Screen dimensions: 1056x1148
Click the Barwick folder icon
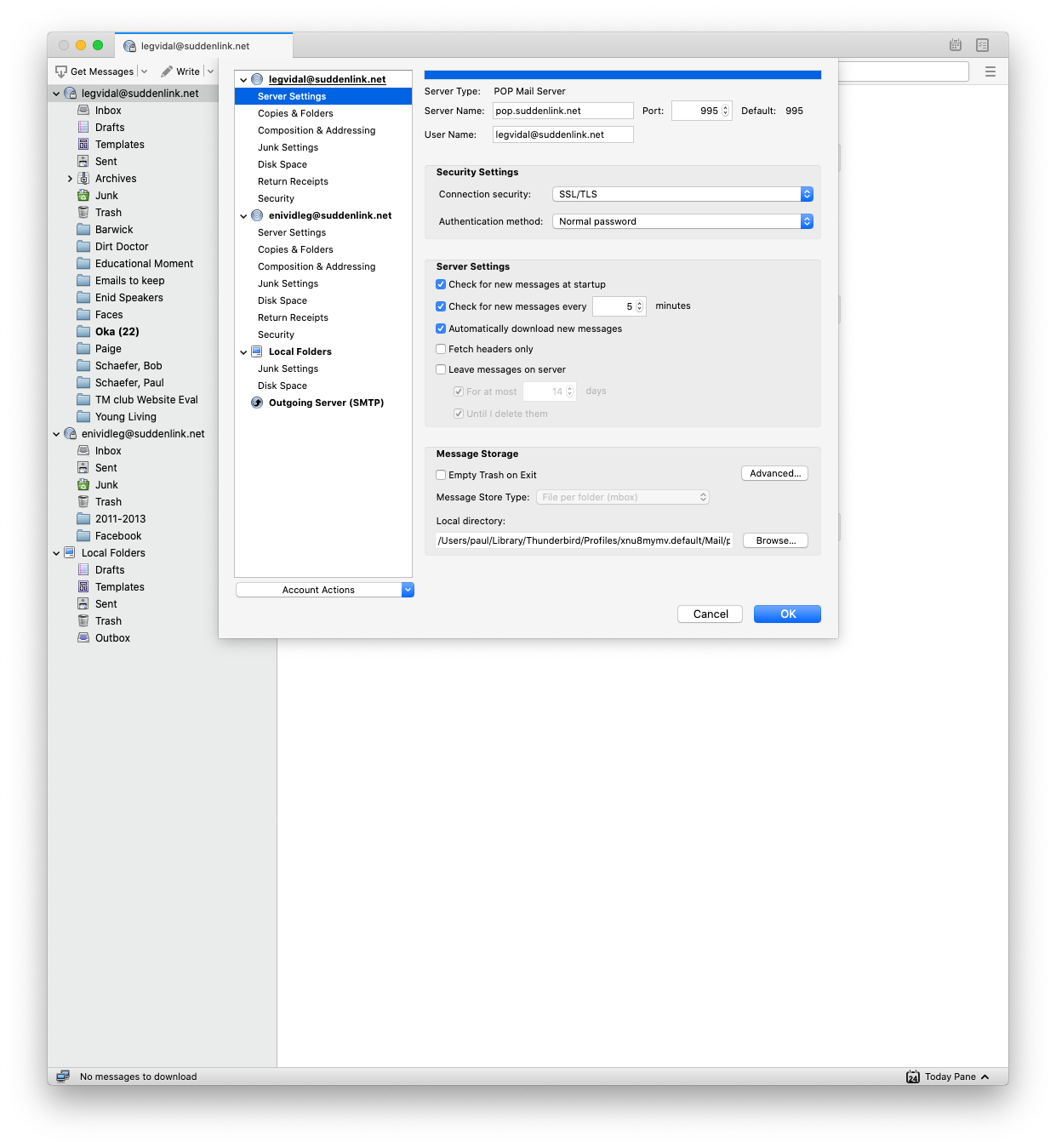(83, 230)
